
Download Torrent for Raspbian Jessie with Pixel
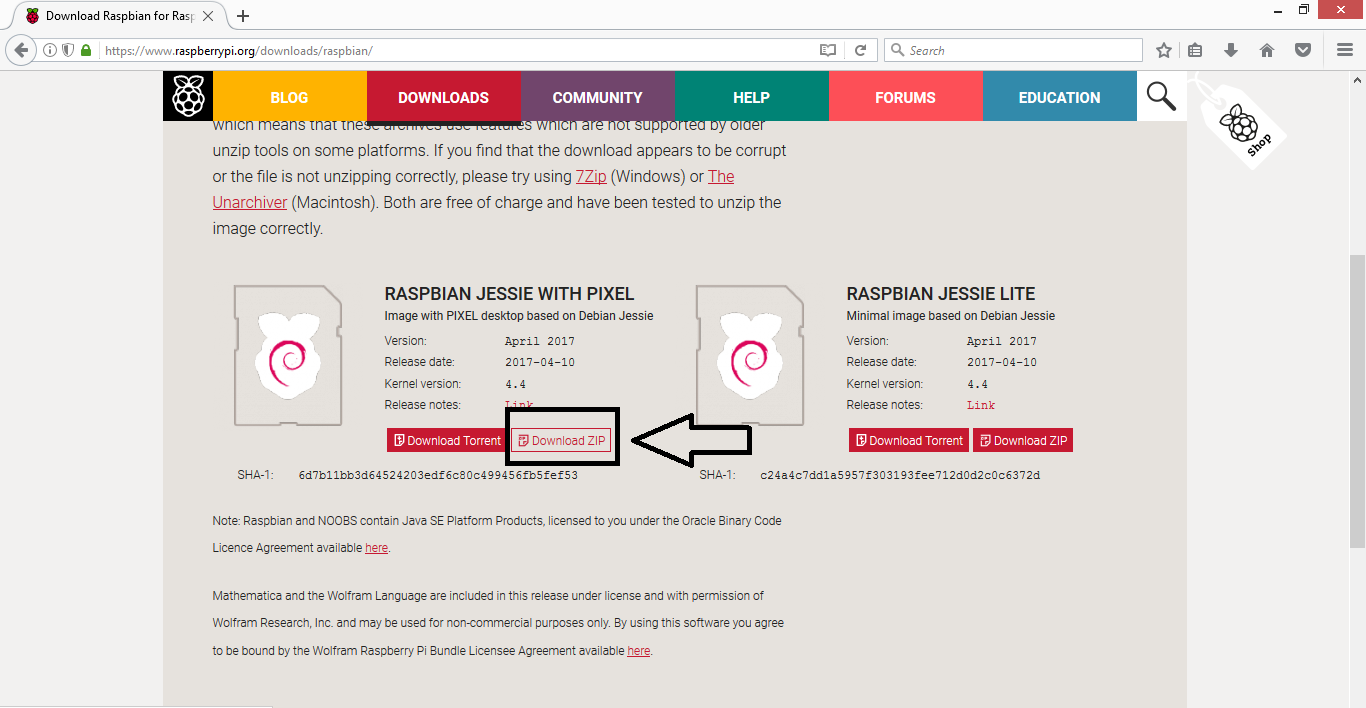(447, 440)
